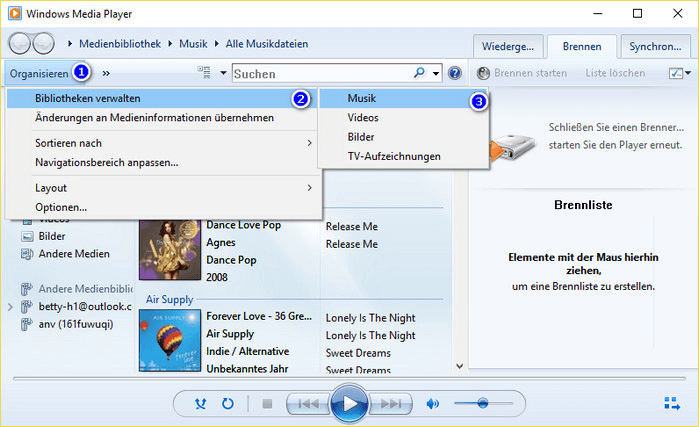Open the Sortieren nach submenu
This screenshot has width=699, height=427.
(x=162, y=143)
